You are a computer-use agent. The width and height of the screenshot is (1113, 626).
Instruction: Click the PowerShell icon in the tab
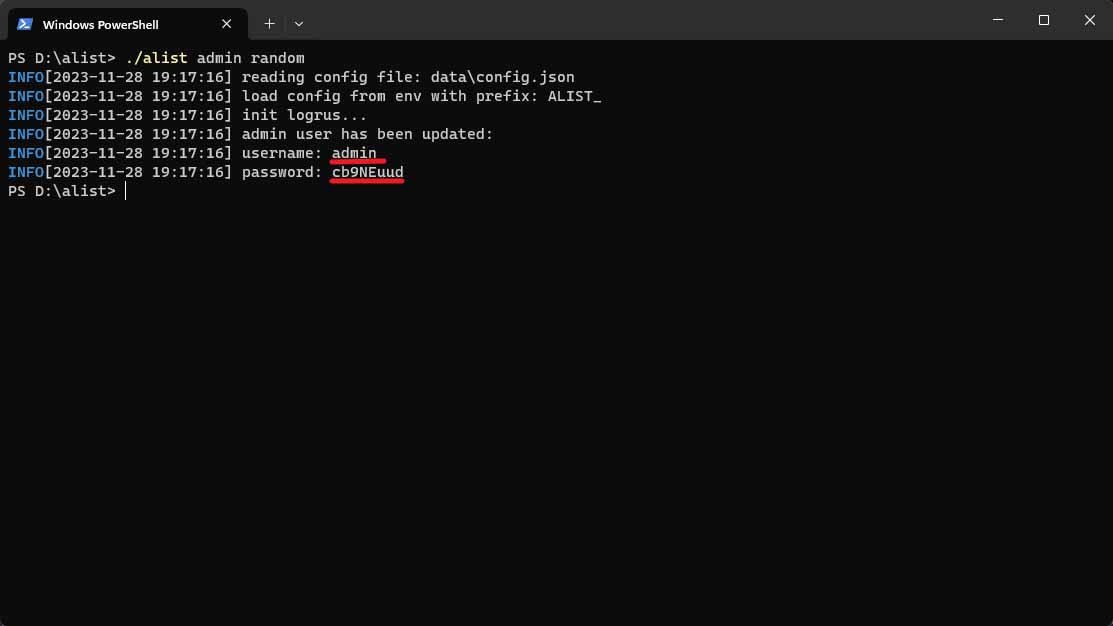pyautogui.click(x=25, y=24)
